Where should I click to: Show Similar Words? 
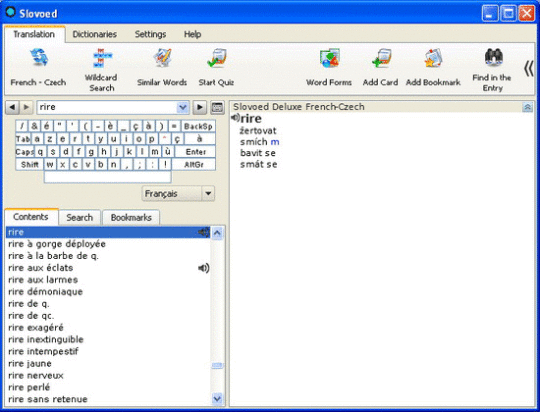[162, 68]
